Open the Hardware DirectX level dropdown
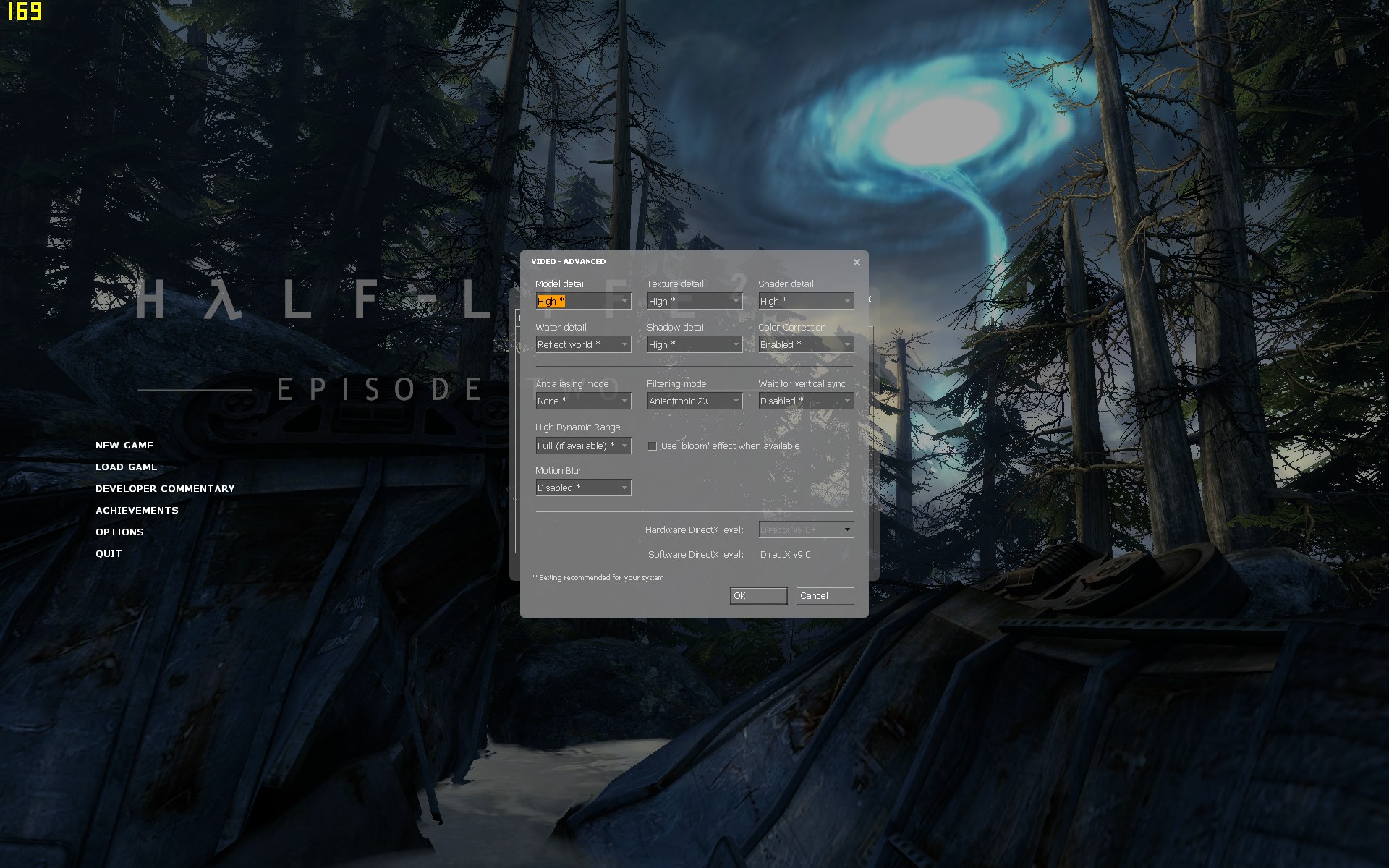Screen dimensions: 1389x868 pos(806,529)
